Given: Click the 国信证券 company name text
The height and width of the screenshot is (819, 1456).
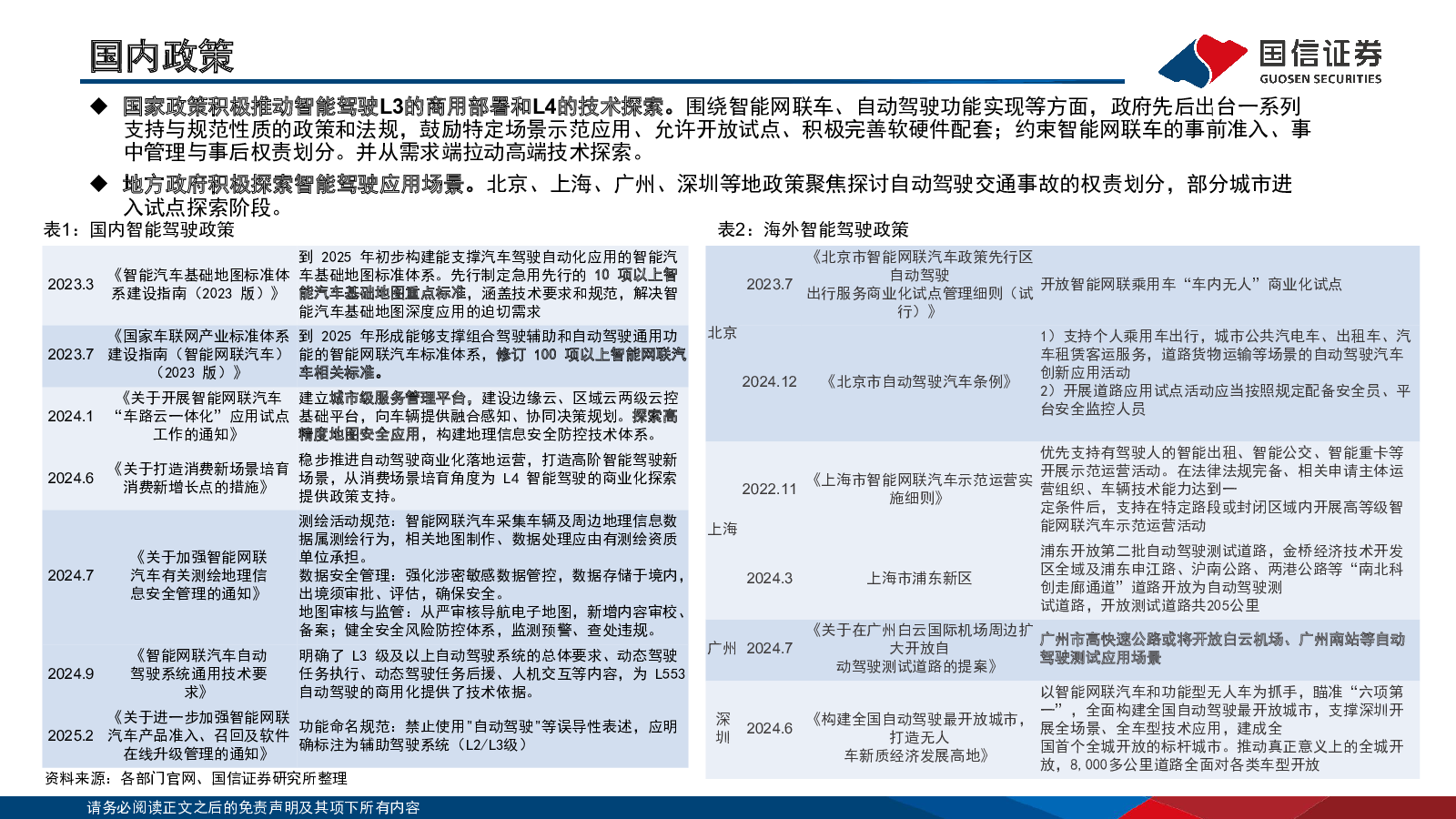Looking at the screenshot, I should point(1320,53).
